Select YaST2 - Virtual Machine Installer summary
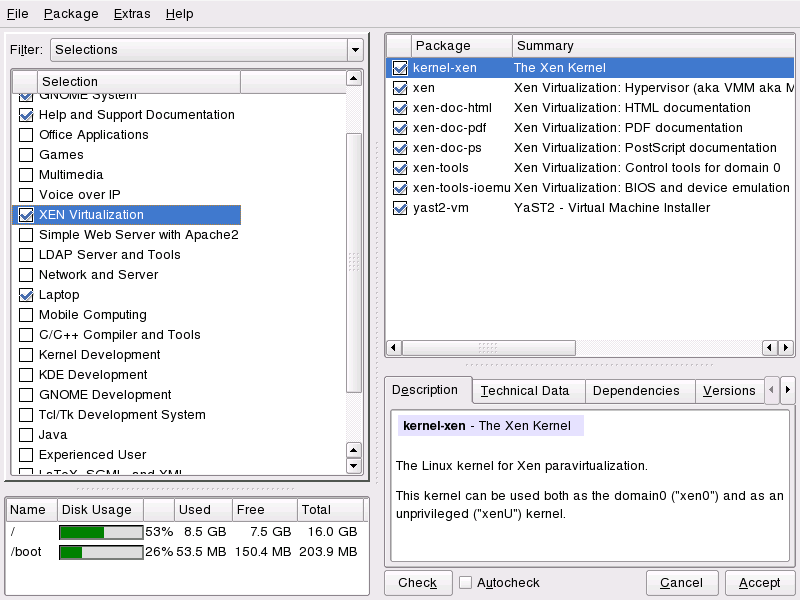The image size is (800, 600). pos(612,208)
